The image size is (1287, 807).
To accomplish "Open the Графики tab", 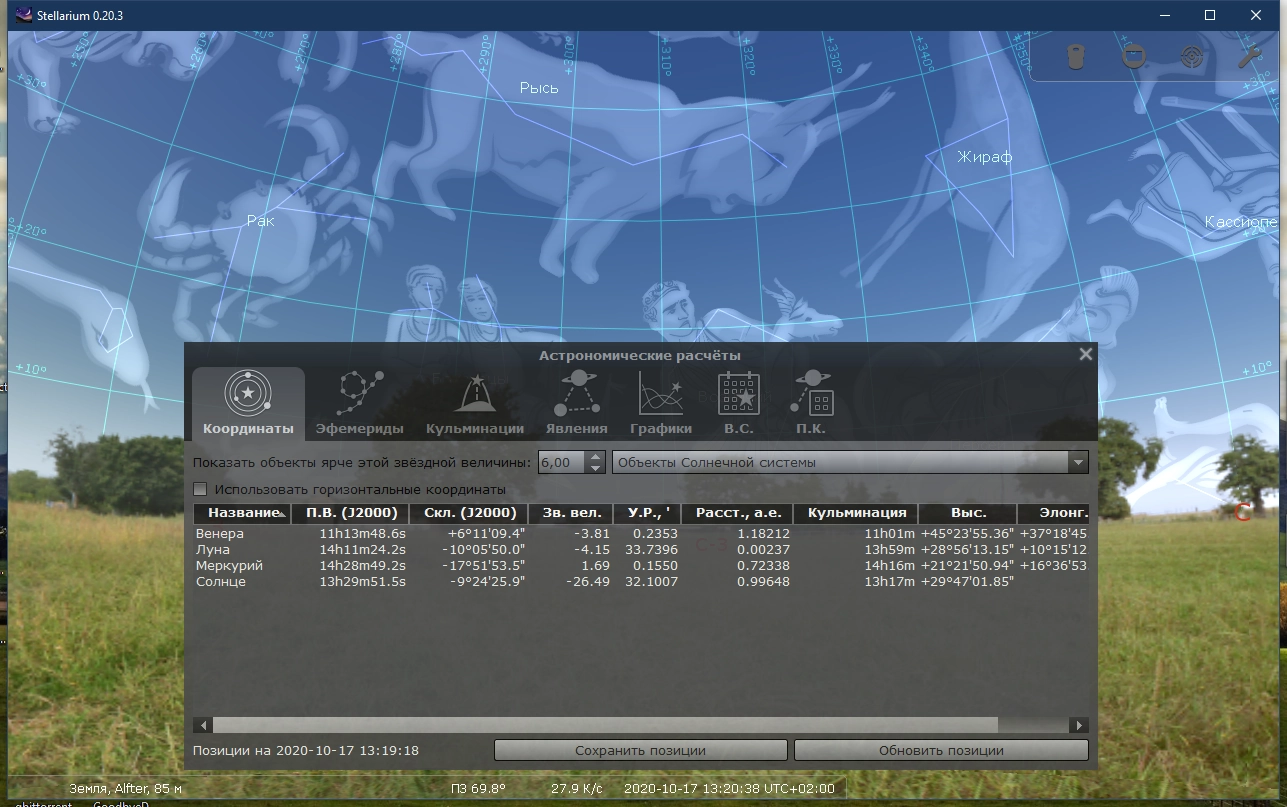I will pos(661,404).
